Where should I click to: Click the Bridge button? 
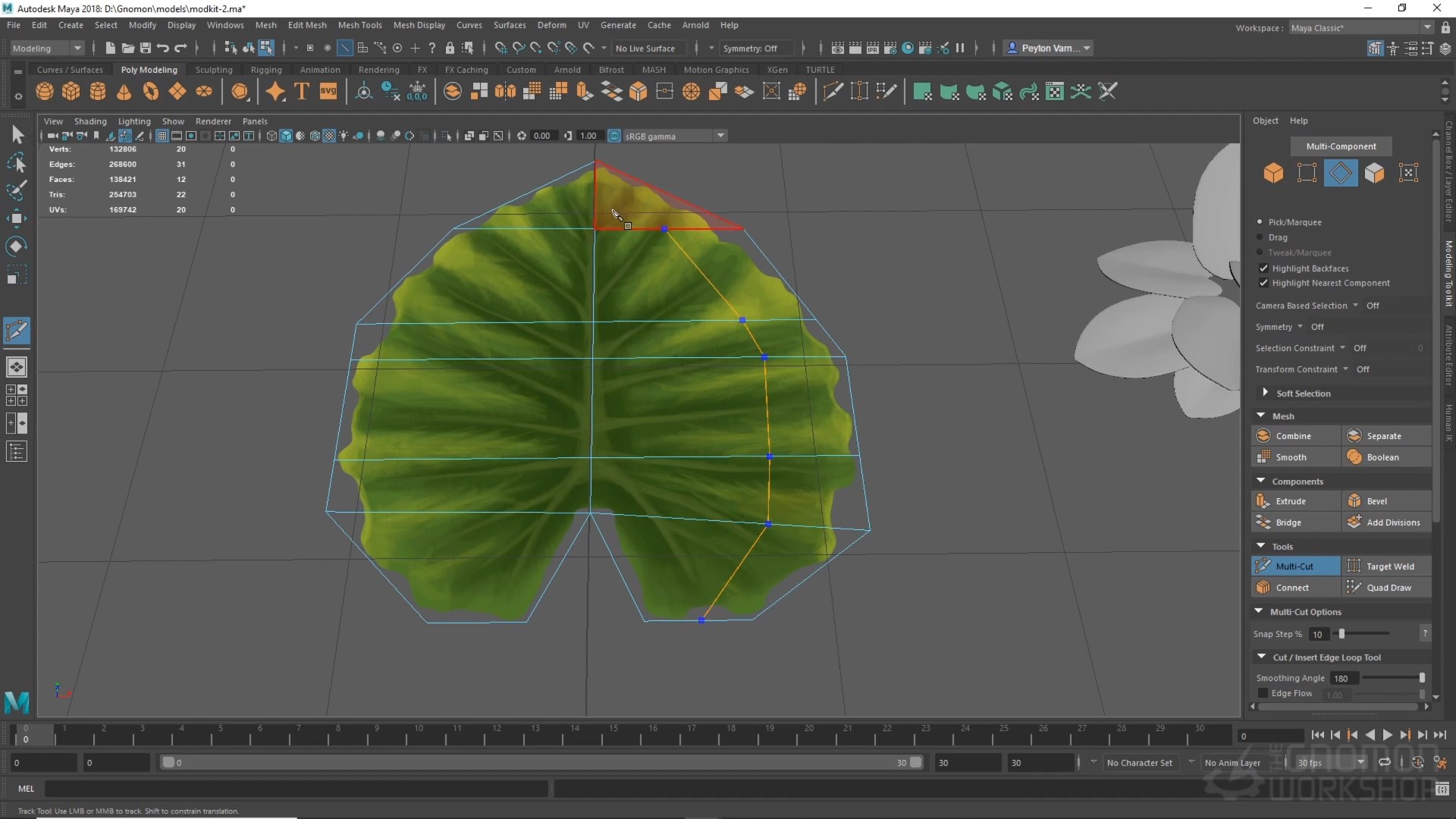[x=1288, y=522]
